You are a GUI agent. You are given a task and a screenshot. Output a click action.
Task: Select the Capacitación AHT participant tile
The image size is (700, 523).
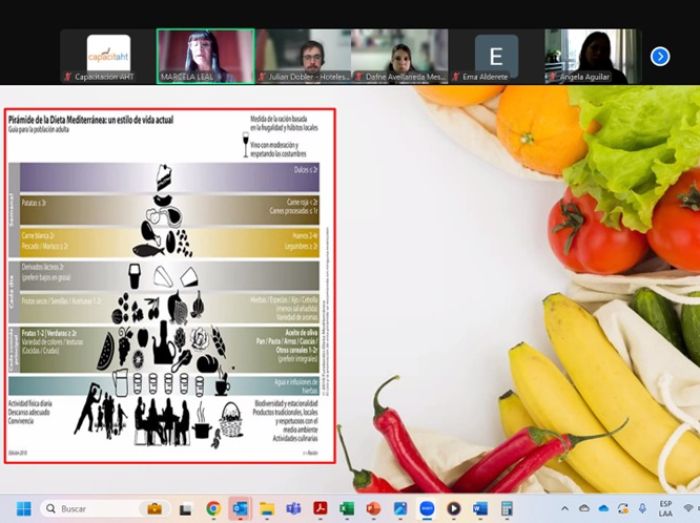[108, 56]
